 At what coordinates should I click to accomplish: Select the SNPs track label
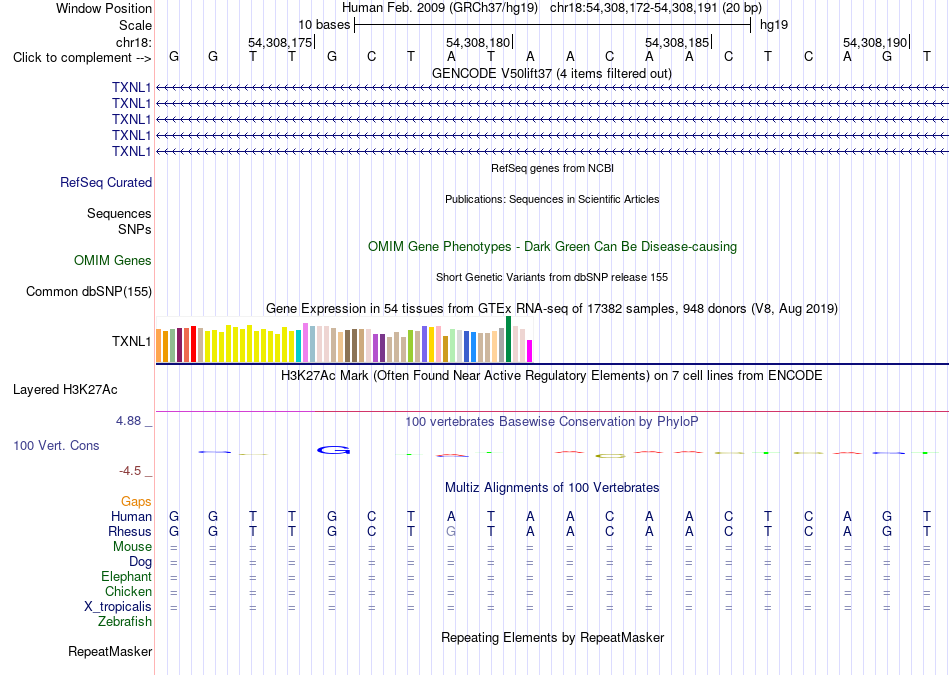pos(135,229)
